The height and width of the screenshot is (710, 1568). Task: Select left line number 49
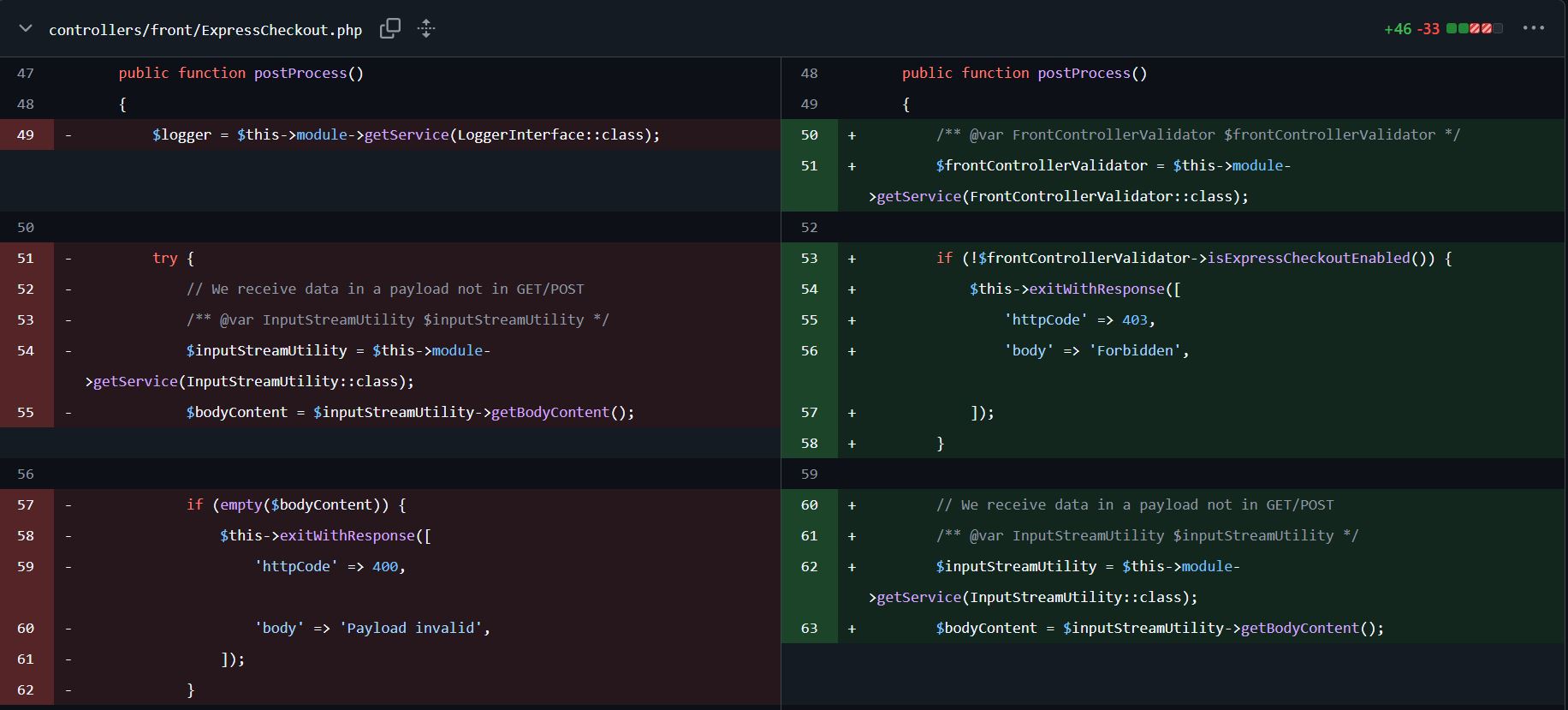click(x=26, y=134)
